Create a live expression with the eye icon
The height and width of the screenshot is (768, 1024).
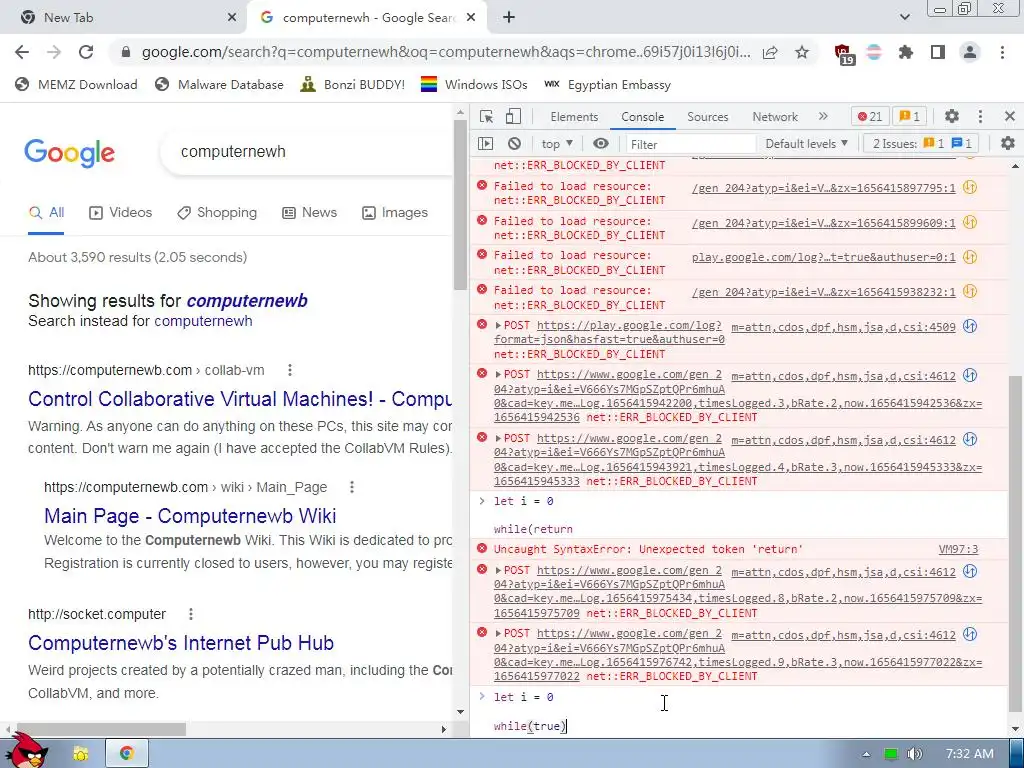click(601, 144)
